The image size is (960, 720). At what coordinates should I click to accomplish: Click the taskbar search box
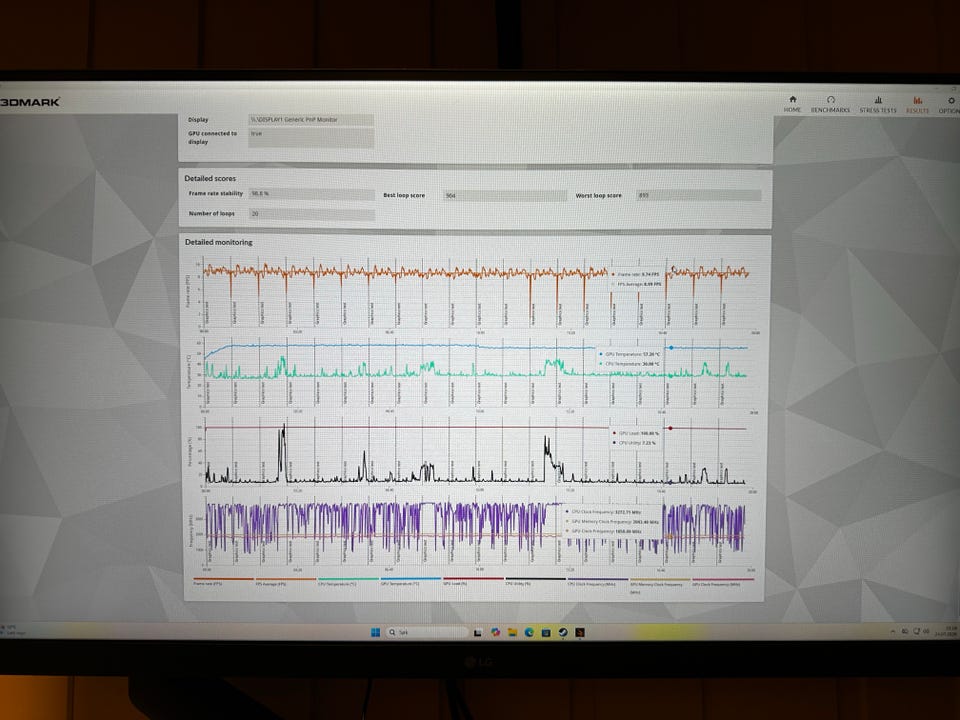point(427,632)
